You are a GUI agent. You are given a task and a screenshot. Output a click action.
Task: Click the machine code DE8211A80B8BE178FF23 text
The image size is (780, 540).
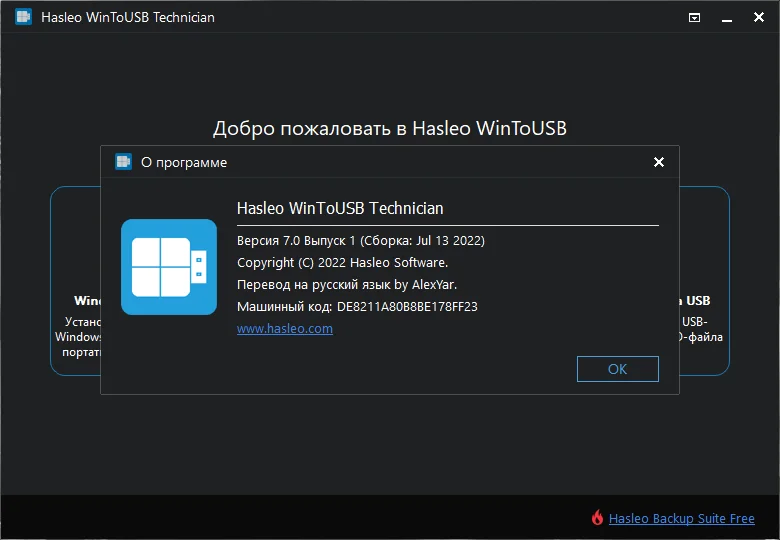click(x=407, y=307)
